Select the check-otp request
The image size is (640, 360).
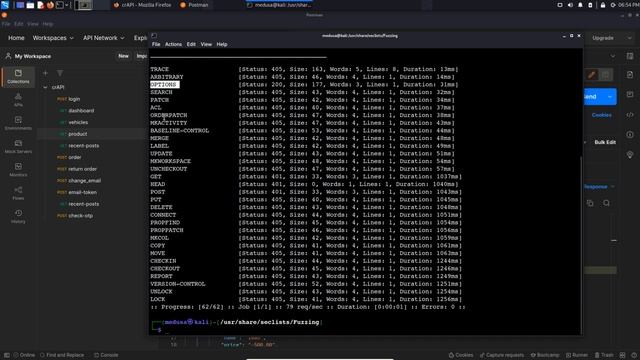(80, 216)
